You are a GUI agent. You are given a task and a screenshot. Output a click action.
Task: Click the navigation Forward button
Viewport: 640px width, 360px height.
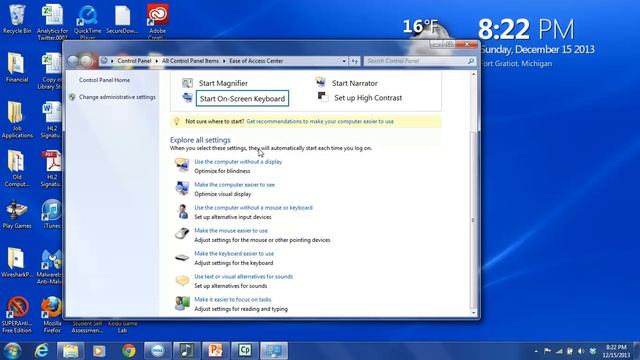click(86, 61)
